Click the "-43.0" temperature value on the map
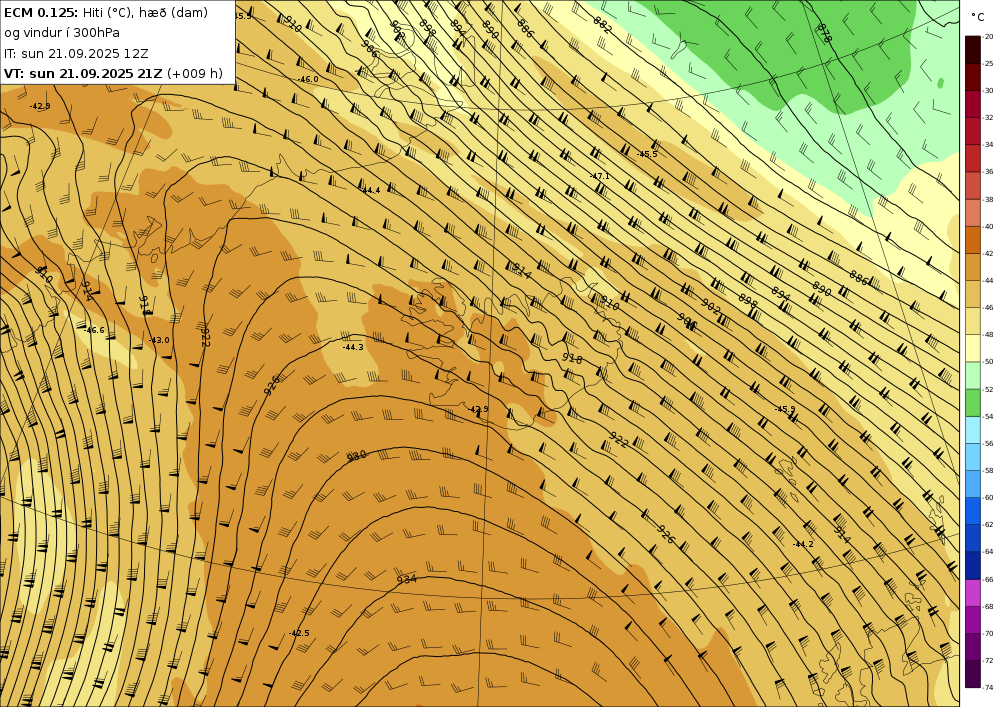Viewport: 1000px width, 707px height. pos(159,340)
